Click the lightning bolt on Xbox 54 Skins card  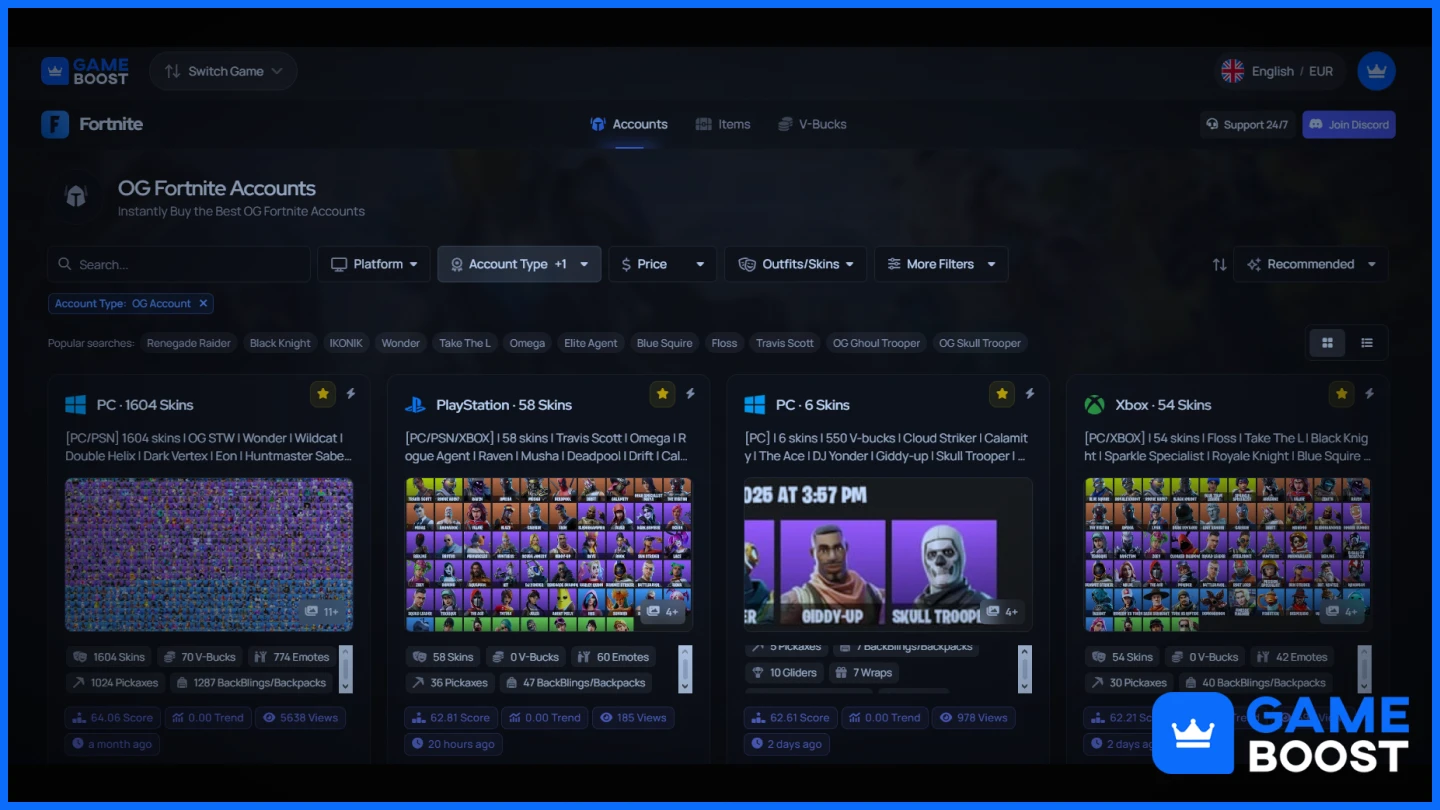(x=1369, y=394)
